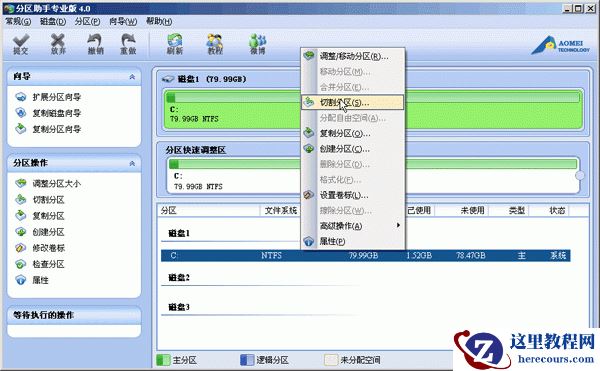Open the 分区(P) menu
The width and height of the screenshot is (600, 371).
click(x=87, y=21)
